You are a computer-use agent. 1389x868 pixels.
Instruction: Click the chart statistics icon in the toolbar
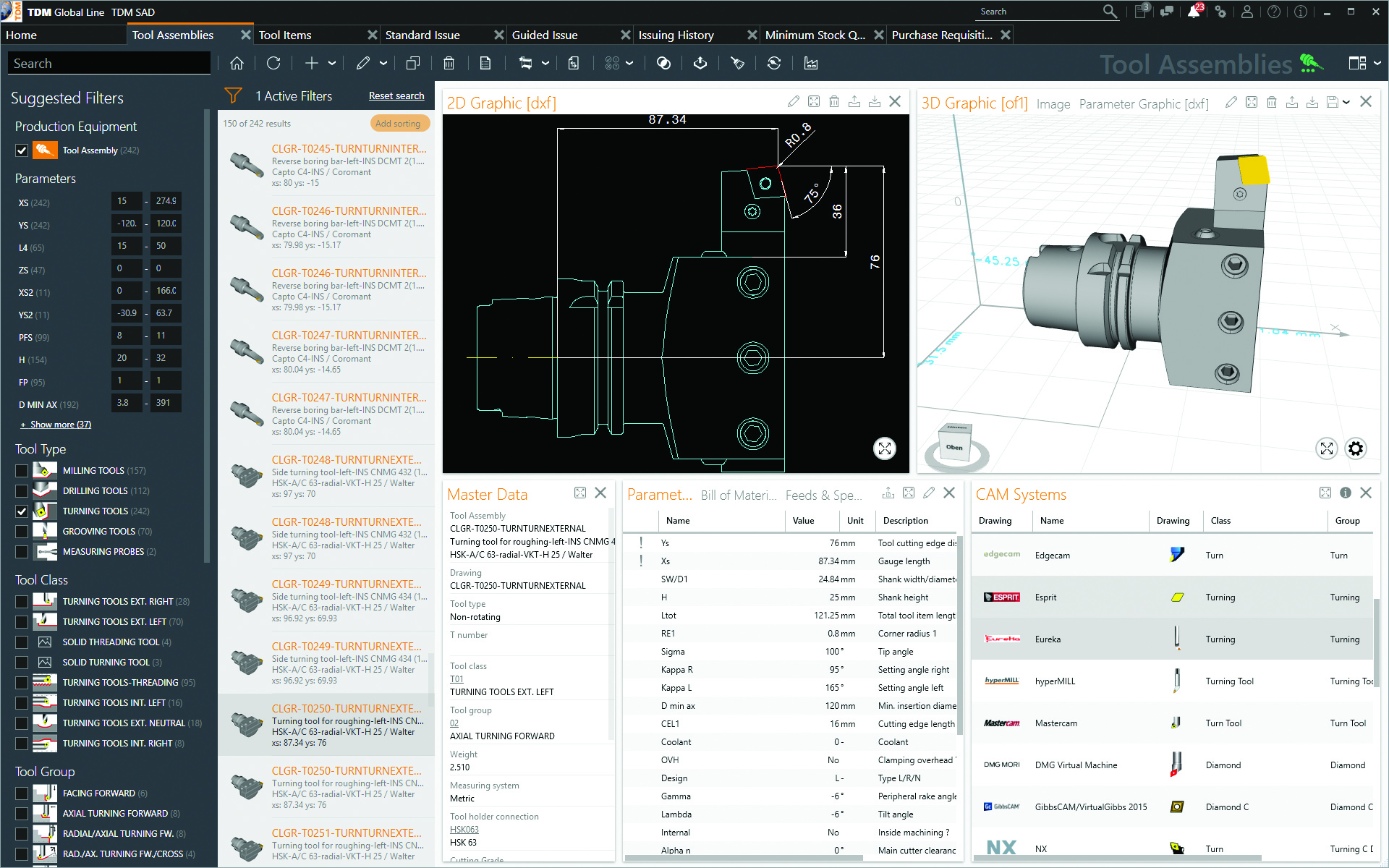coord(811,64)
